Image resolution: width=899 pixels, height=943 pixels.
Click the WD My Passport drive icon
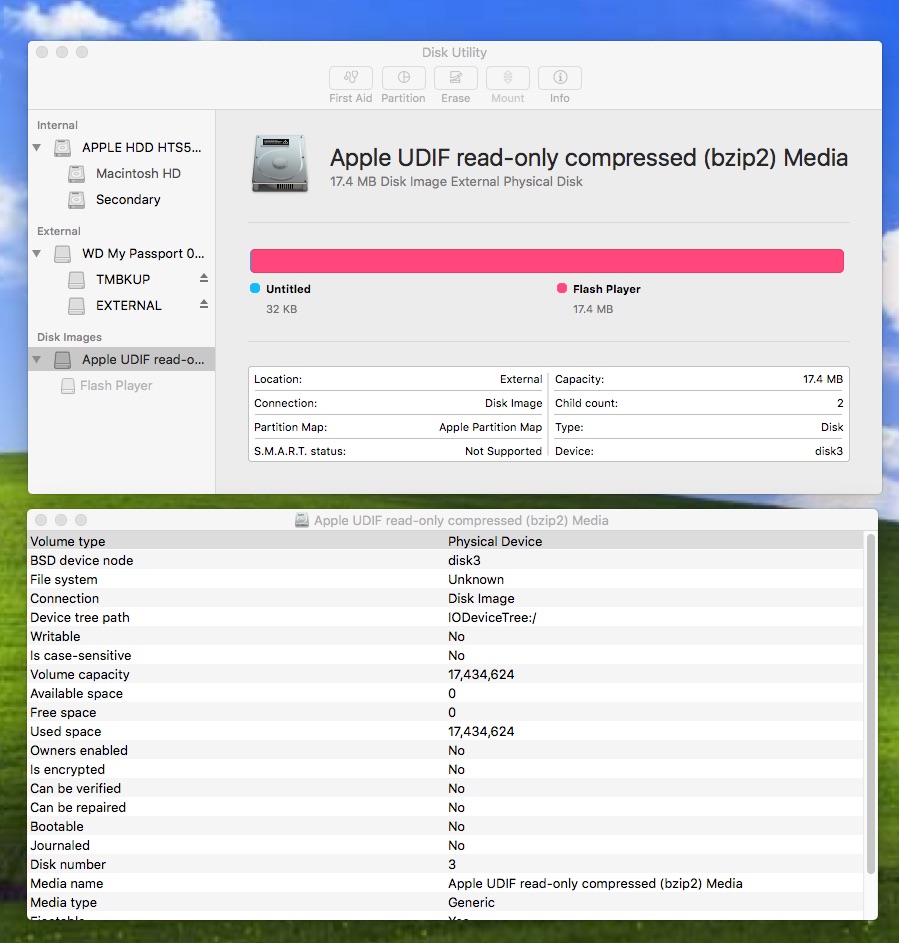coord(63,254)
